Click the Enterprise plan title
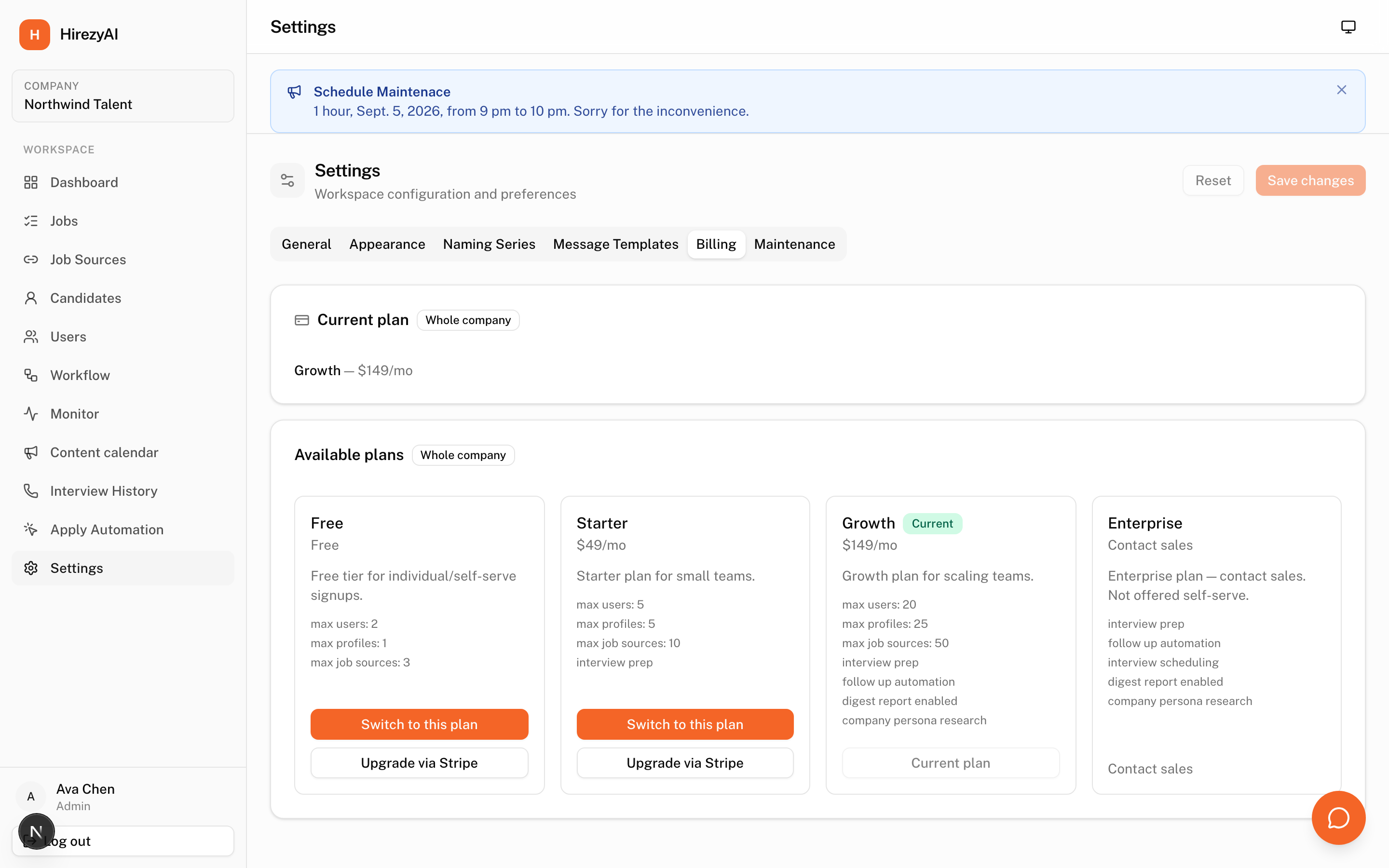The image size is (1389, 868). click(x=1145, y=524)
